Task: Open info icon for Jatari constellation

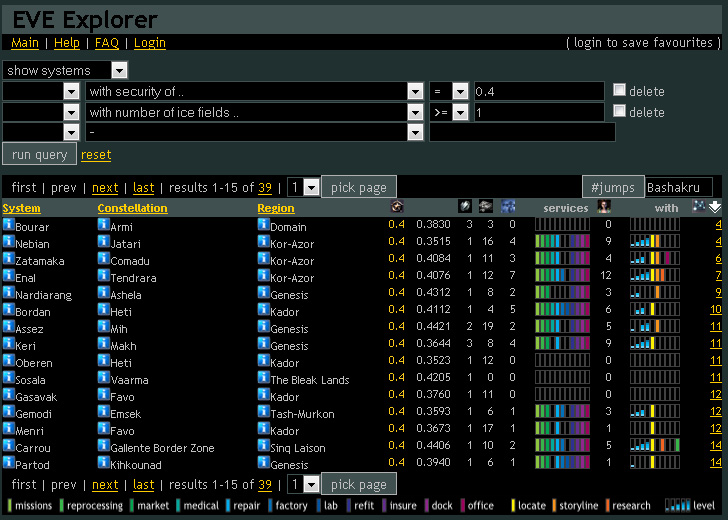Action: coord(104,241)
